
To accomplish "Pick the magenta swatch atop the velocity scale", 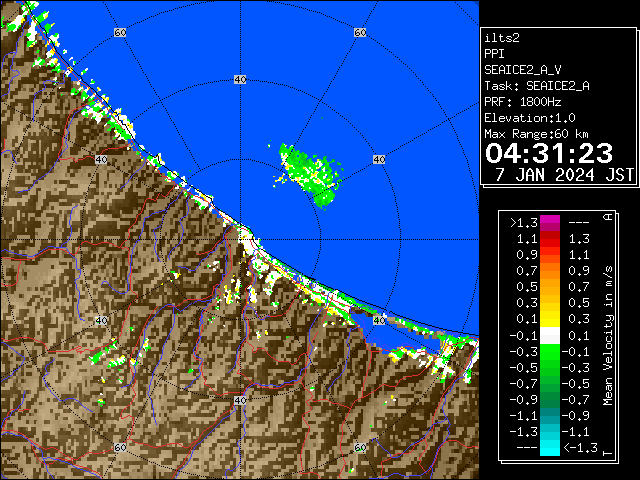I will pyautogui.click(x=550, y=223).
